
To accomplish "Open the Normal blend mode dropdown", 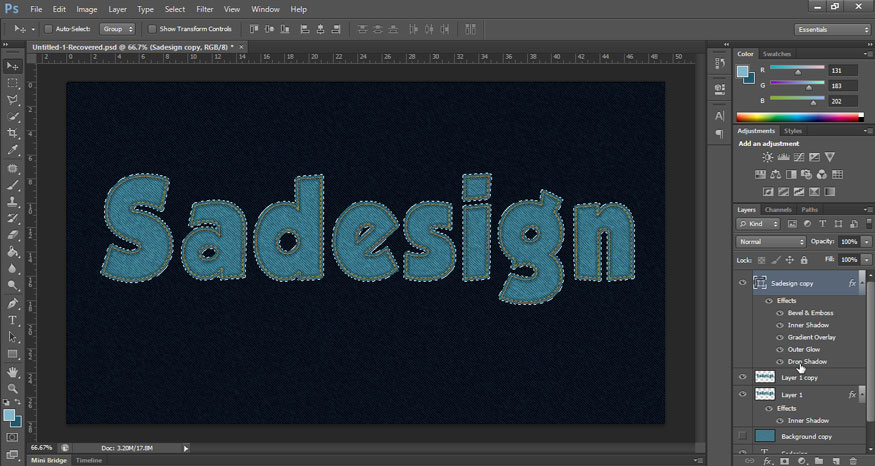I will click(771, 242).
